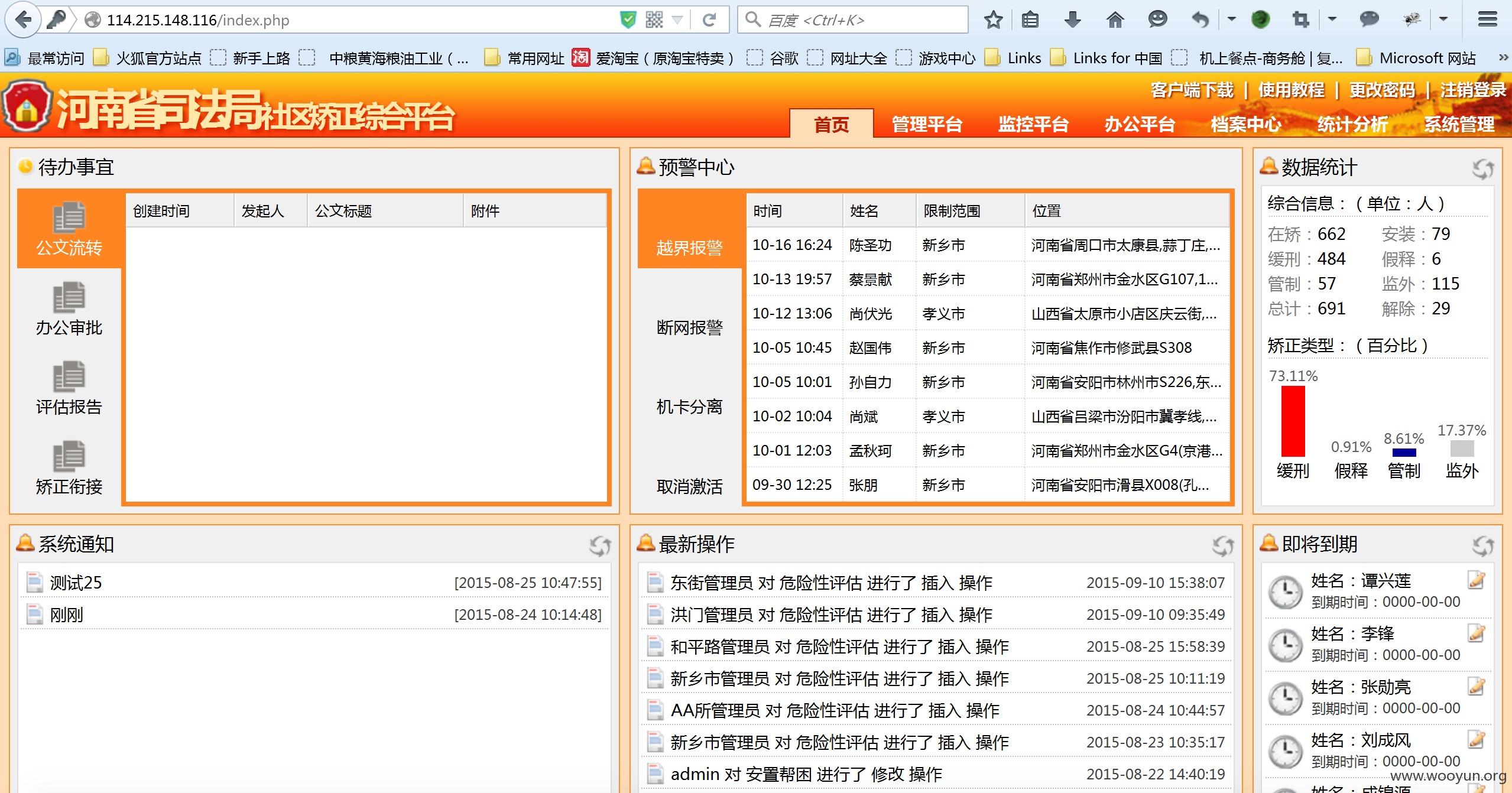Edit the 张勋亮 expiry entry
This screenshot has width=1512, height=793.
(1477, 686)
